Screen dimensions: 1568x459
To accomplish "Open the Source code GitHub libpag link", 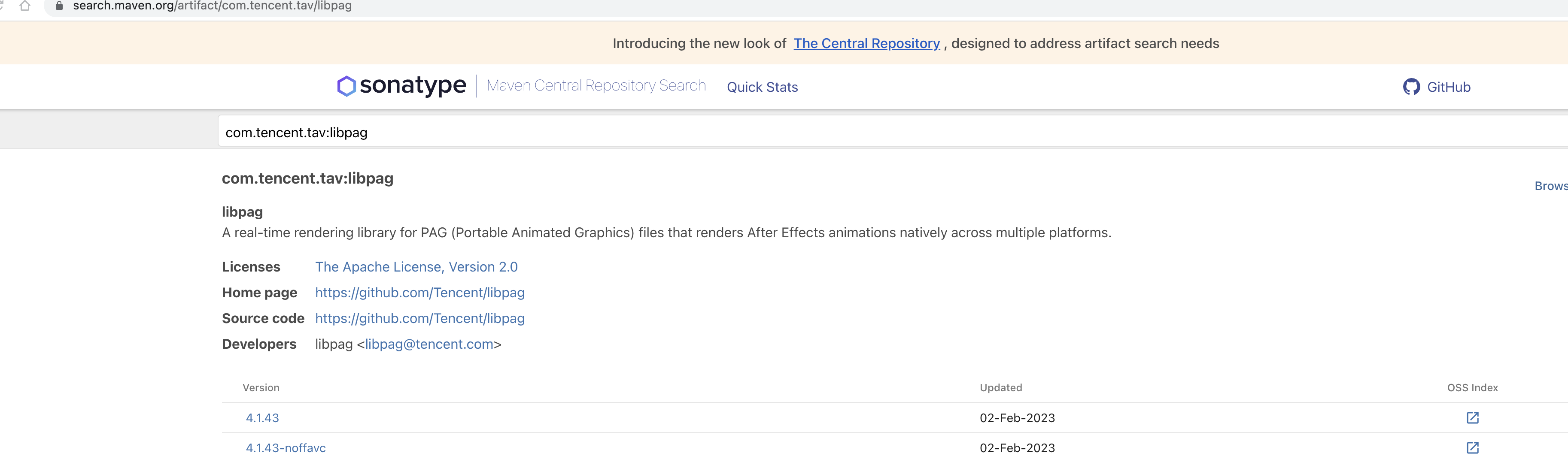I will click(x=419, y=319).
